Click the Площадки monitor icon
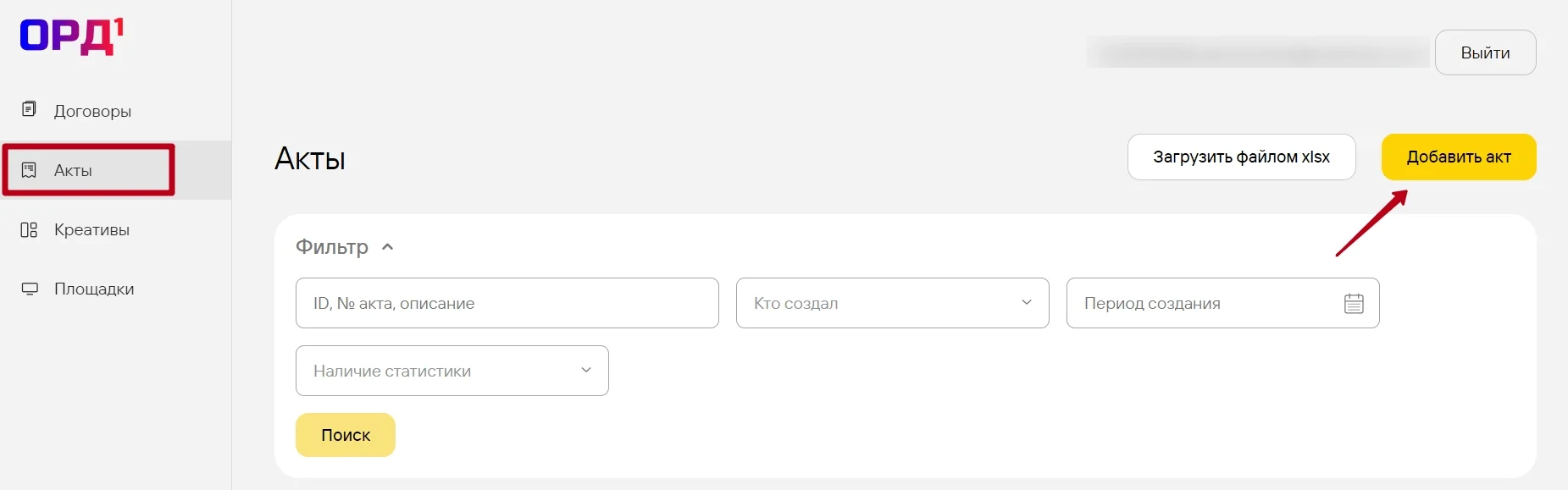Screen dimensions: 1568x490 [30, 289]
